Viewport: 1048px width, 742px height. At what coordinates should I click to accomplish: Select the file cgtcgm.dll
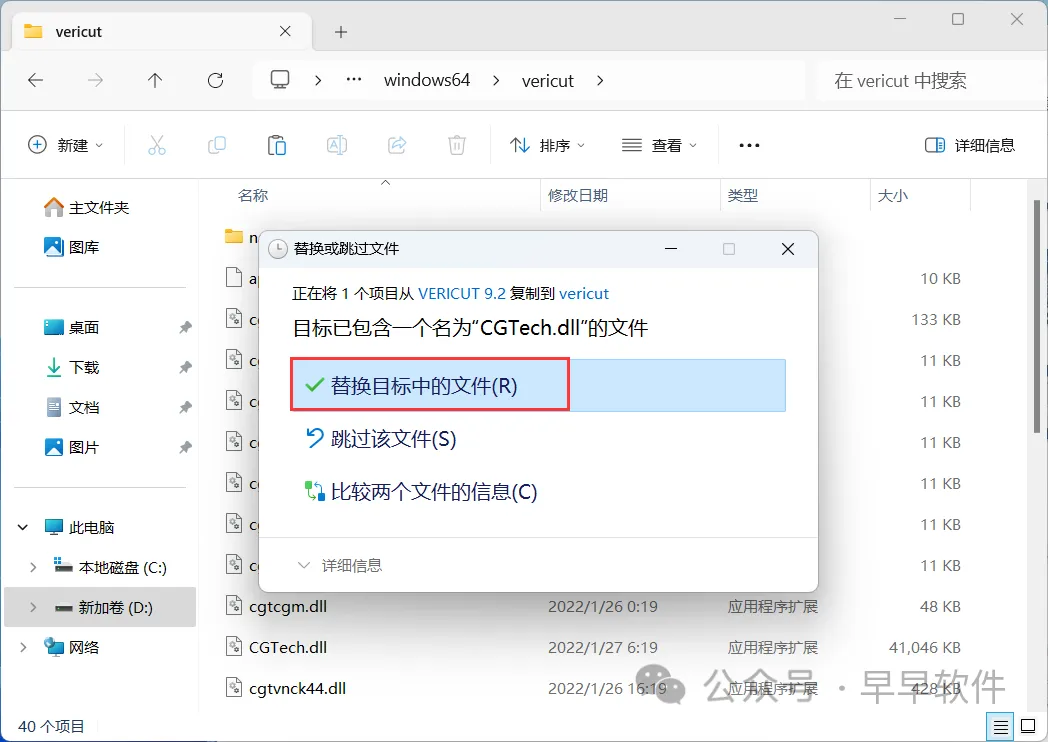coord(288,606)
